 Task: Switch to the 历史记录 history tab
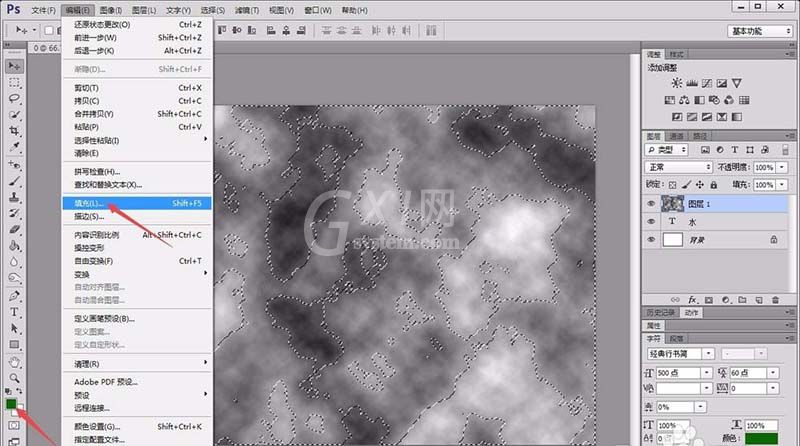(661, 312)
